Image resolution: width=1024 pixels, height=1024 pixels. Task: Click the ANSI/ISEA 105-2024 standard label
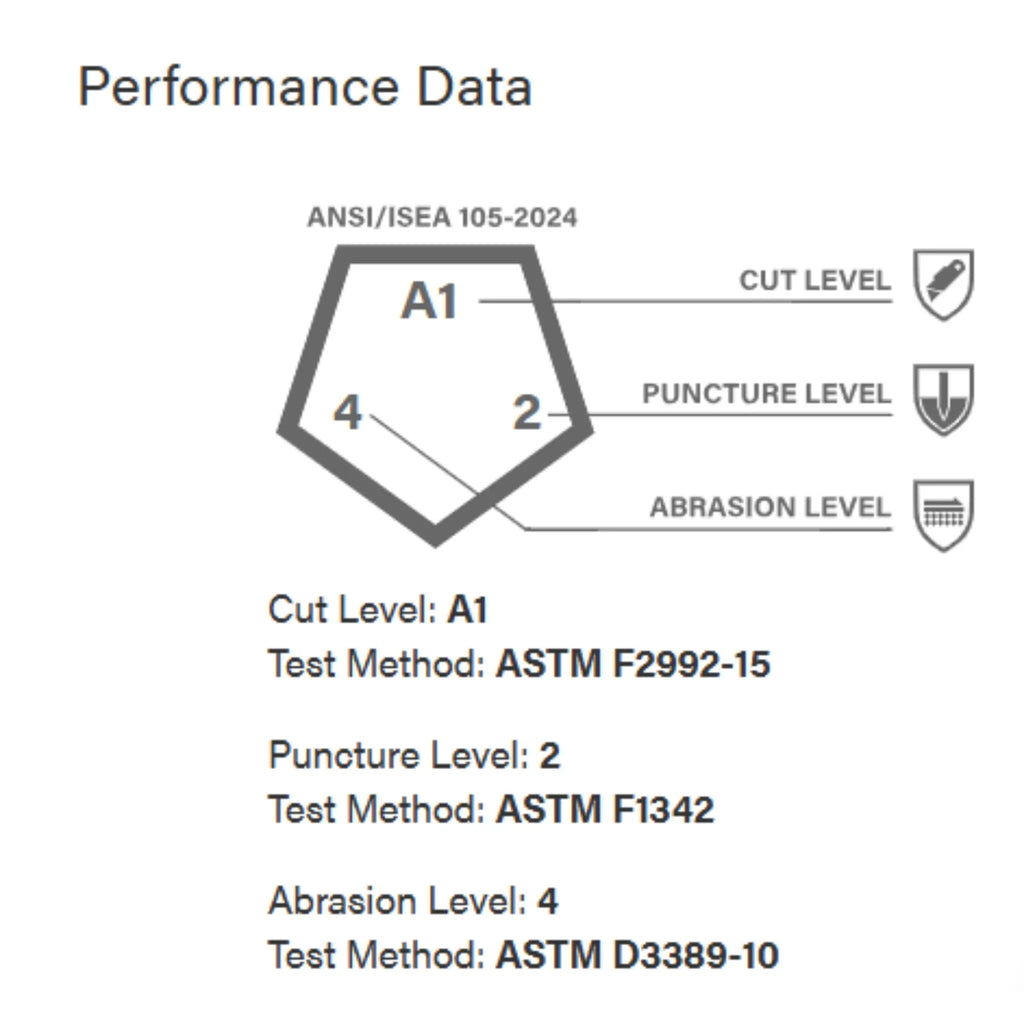pos(442,218)
